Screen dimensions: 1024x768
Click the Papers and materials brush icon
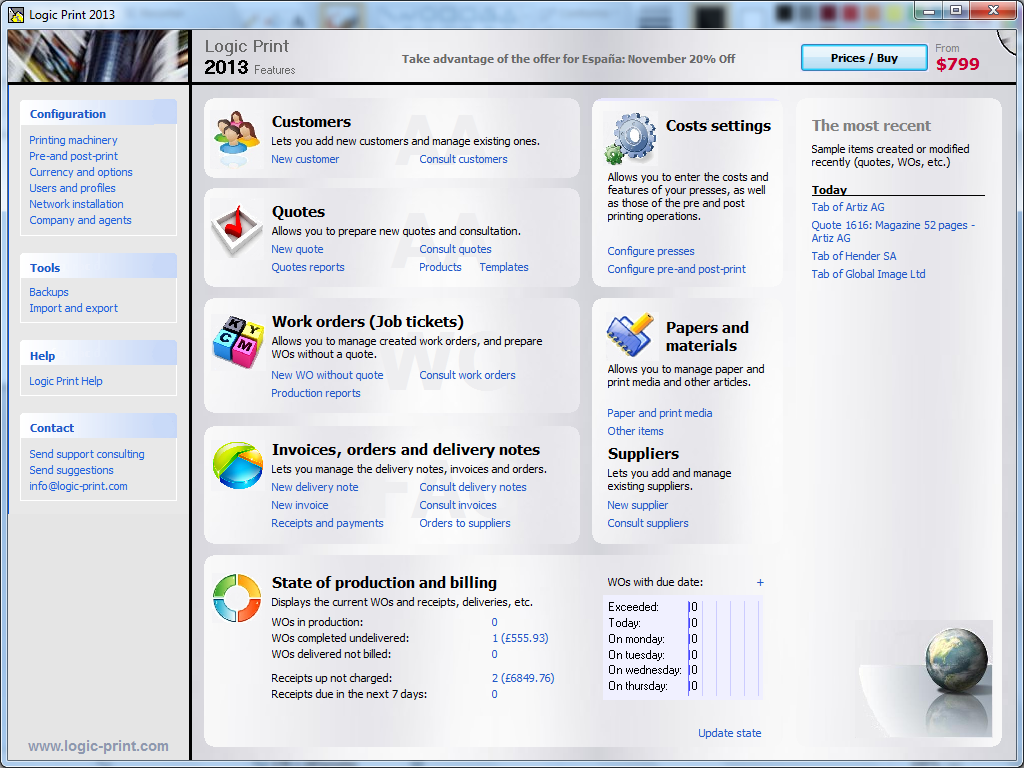[630, 336]
